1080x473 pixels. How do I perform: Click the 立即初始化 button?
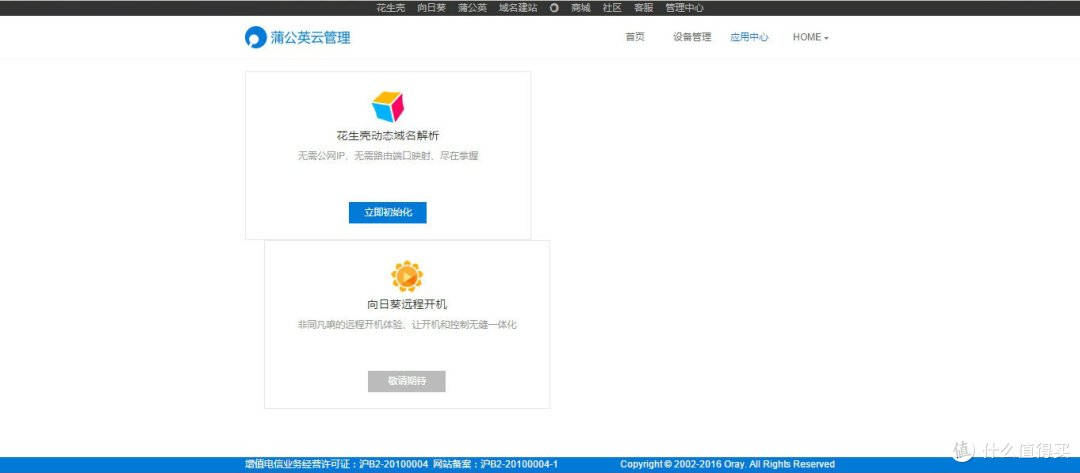pyautogui.click(x=388, y=213)
